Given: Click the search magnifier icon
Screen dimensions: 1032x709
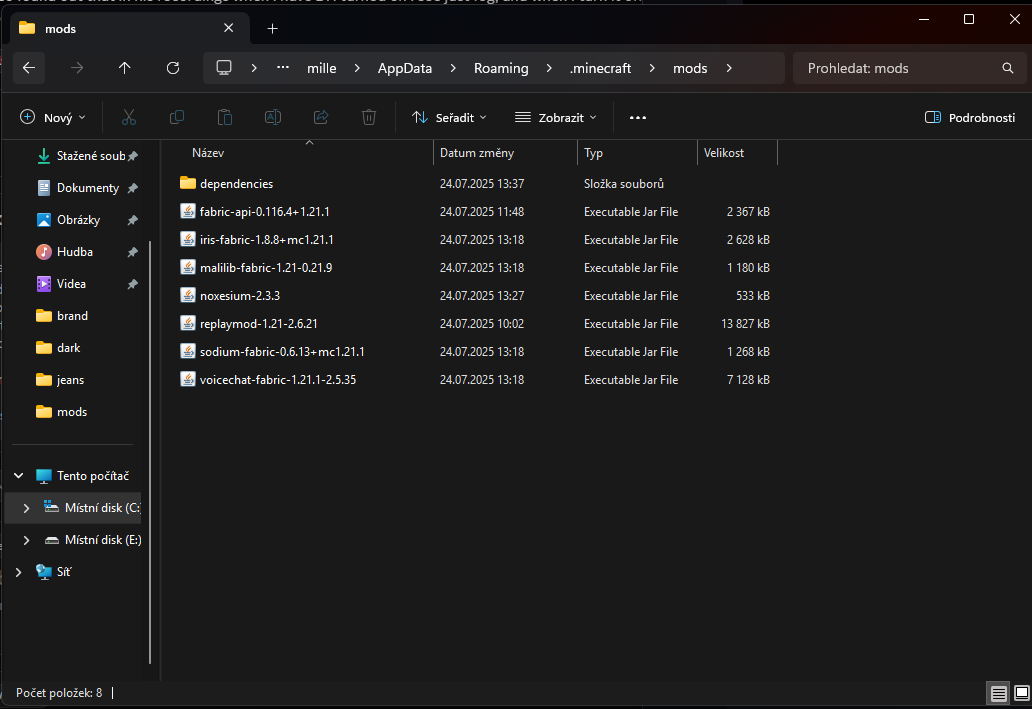Looking at the screenshot, I should [x=1008, y=68].
